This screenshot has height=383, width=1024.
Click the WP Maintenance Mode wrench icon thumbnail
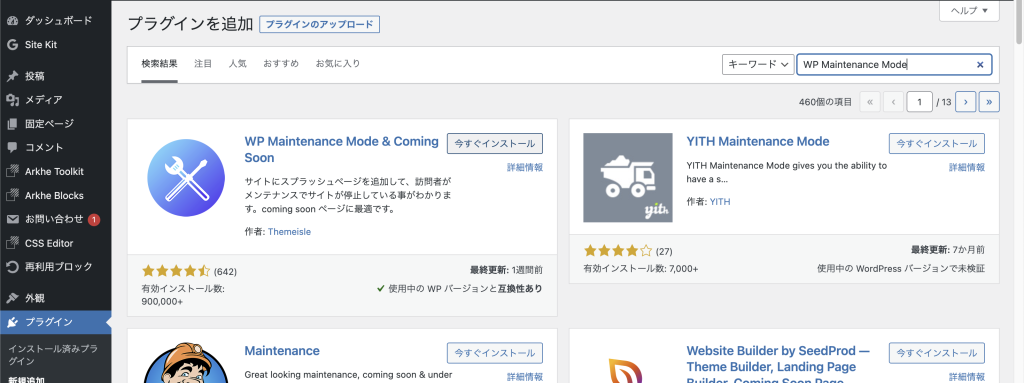pyautogui.click(x=186, y=178)
